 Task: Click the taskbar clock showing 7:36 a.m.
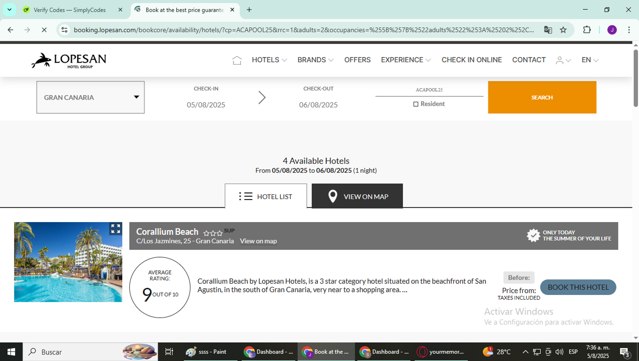(597, 352)
